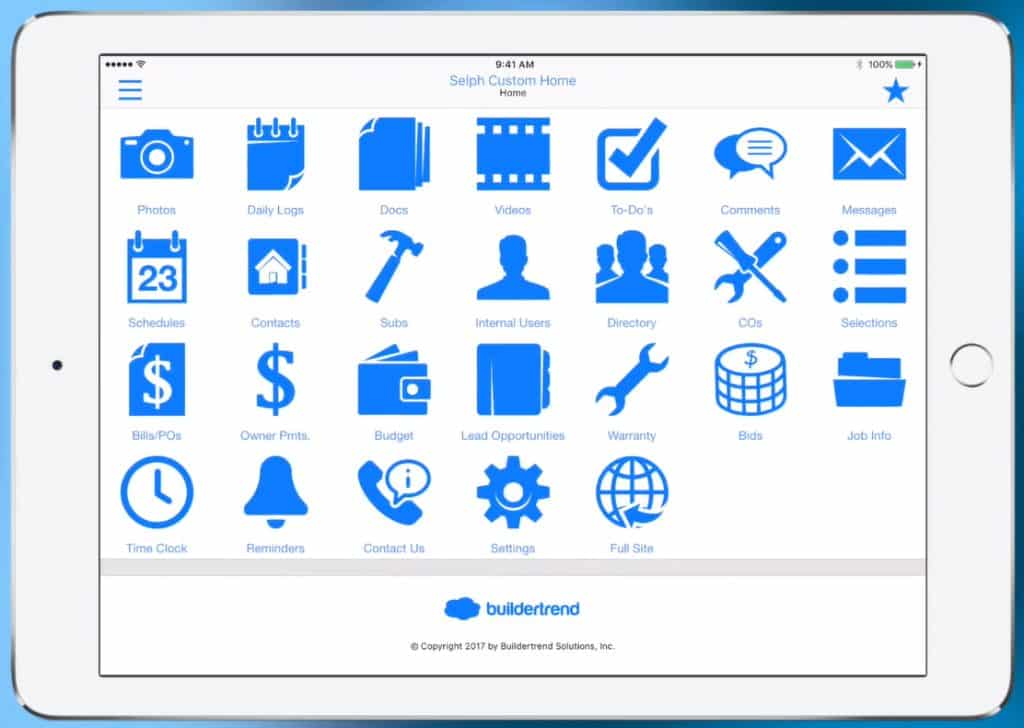
Task: Open the hamburger navigation menu
Action: click(129, 89)
